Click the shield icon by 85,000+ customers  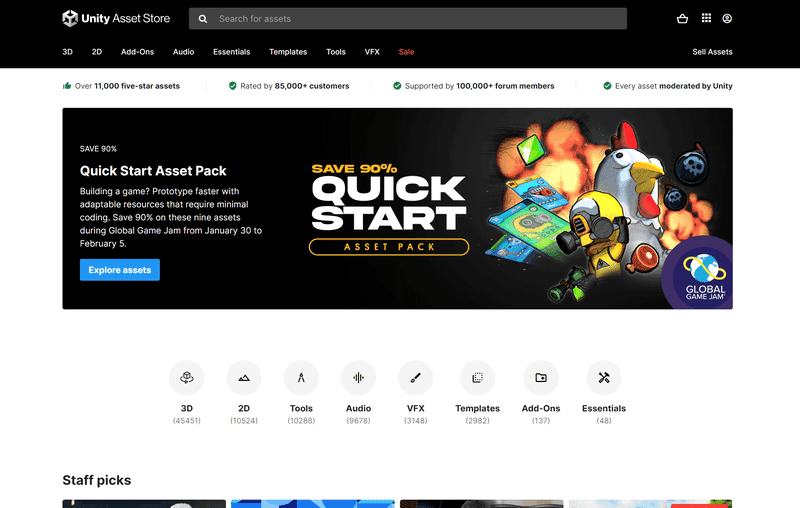point(233,86)
